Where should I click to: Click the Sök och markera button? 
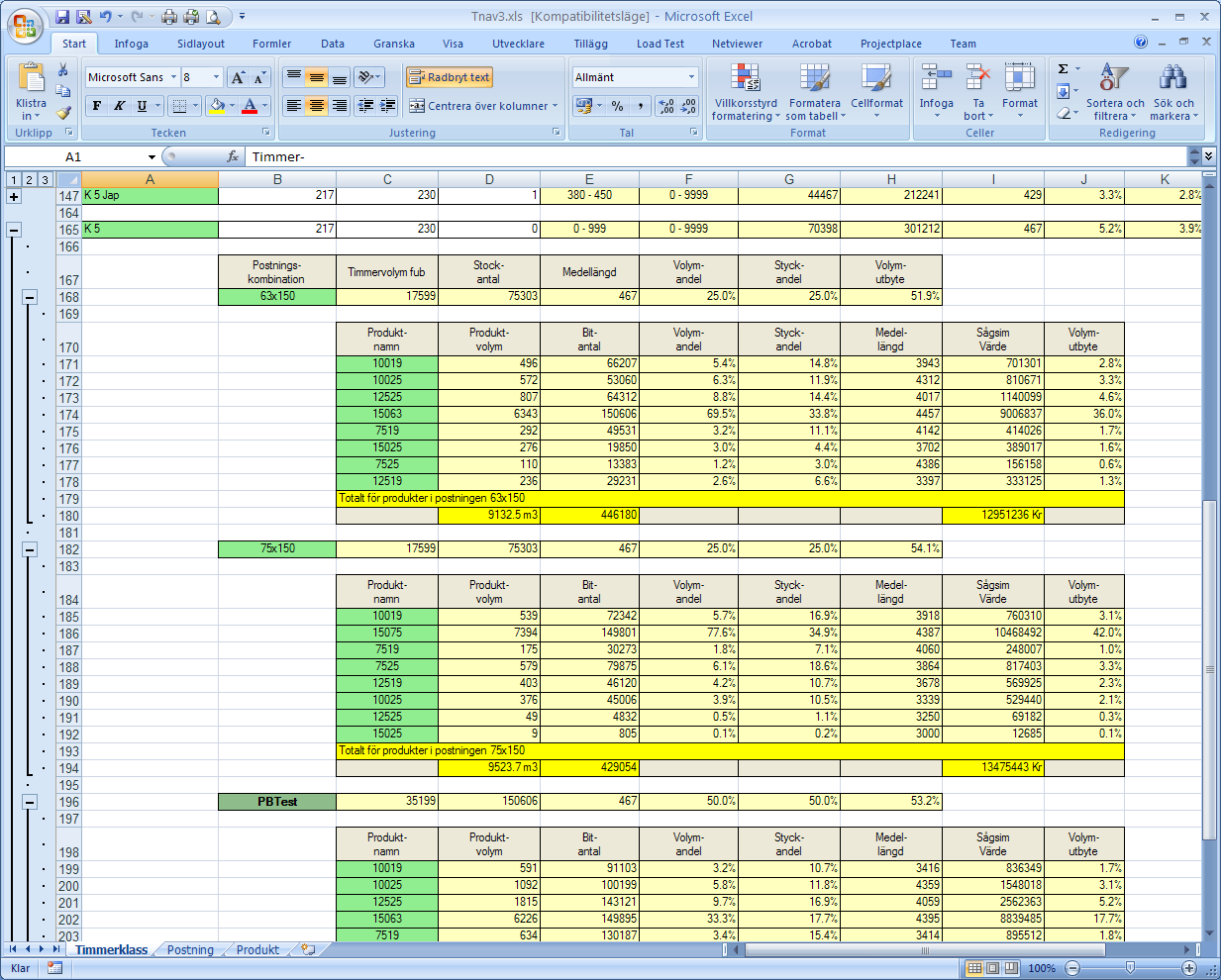(1173, 91)
